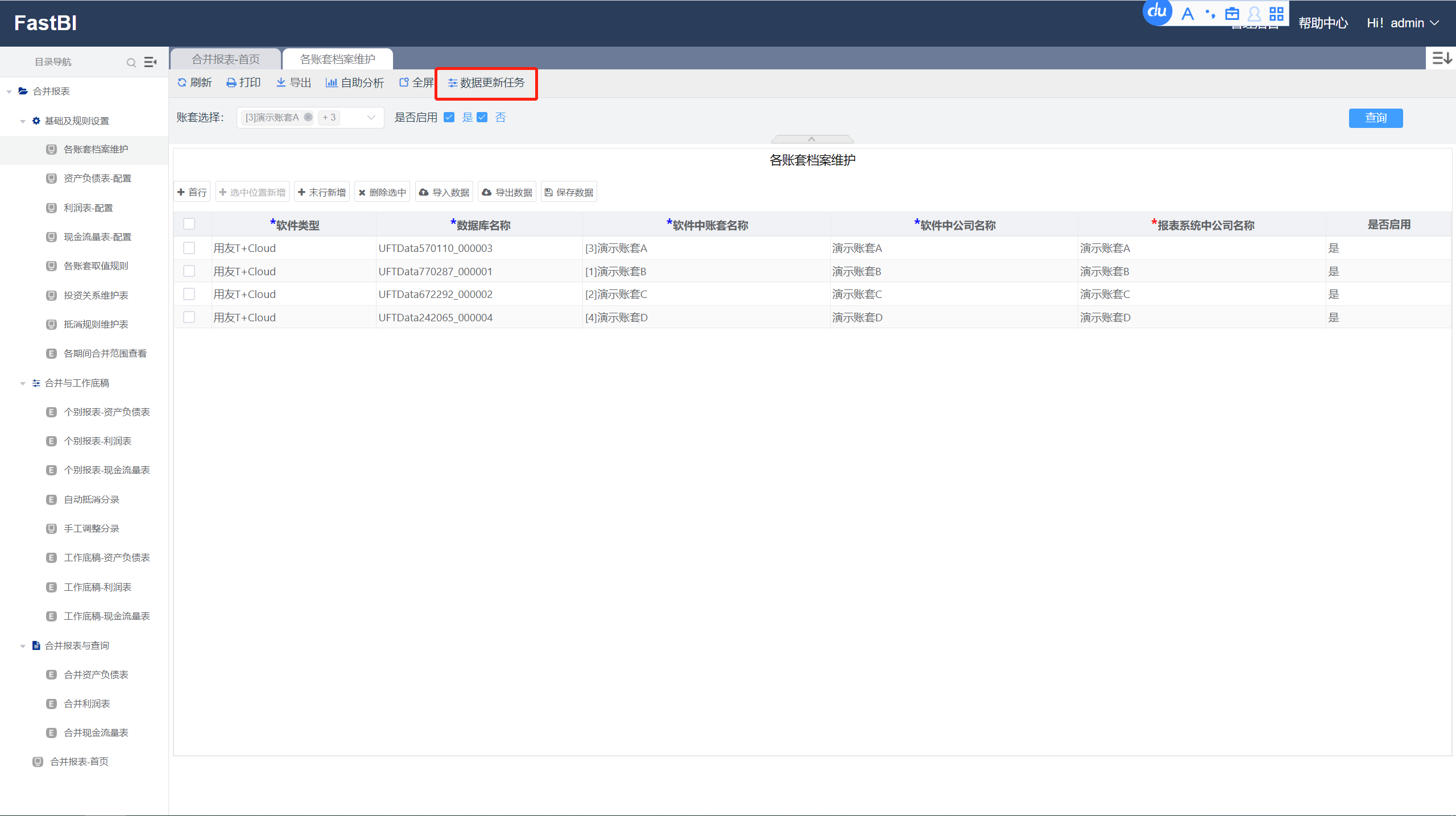
Task: Click the sidebar search magnifier icon
Action: coord(131,63)
